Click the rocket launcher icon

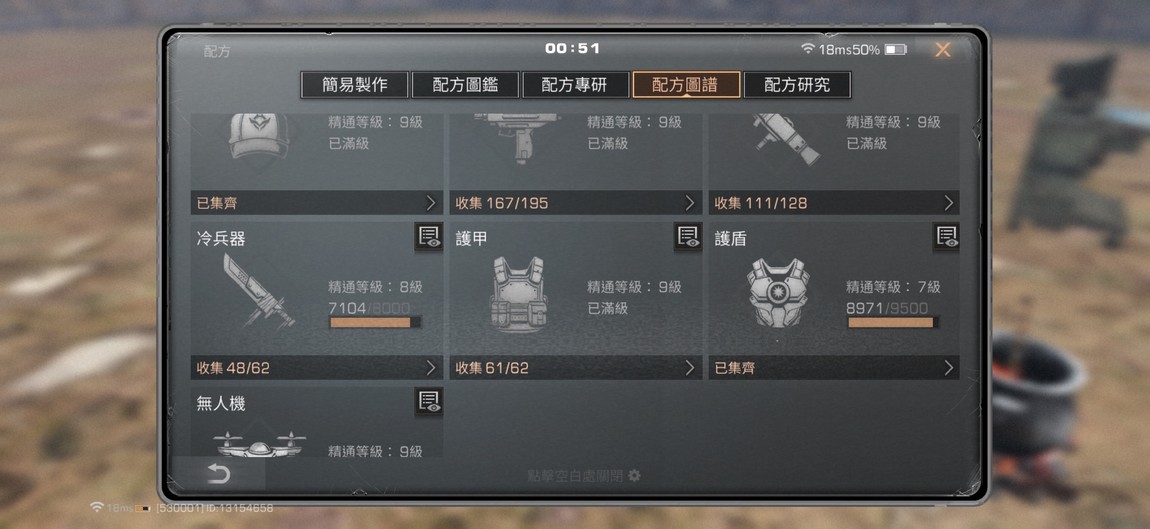786,139
